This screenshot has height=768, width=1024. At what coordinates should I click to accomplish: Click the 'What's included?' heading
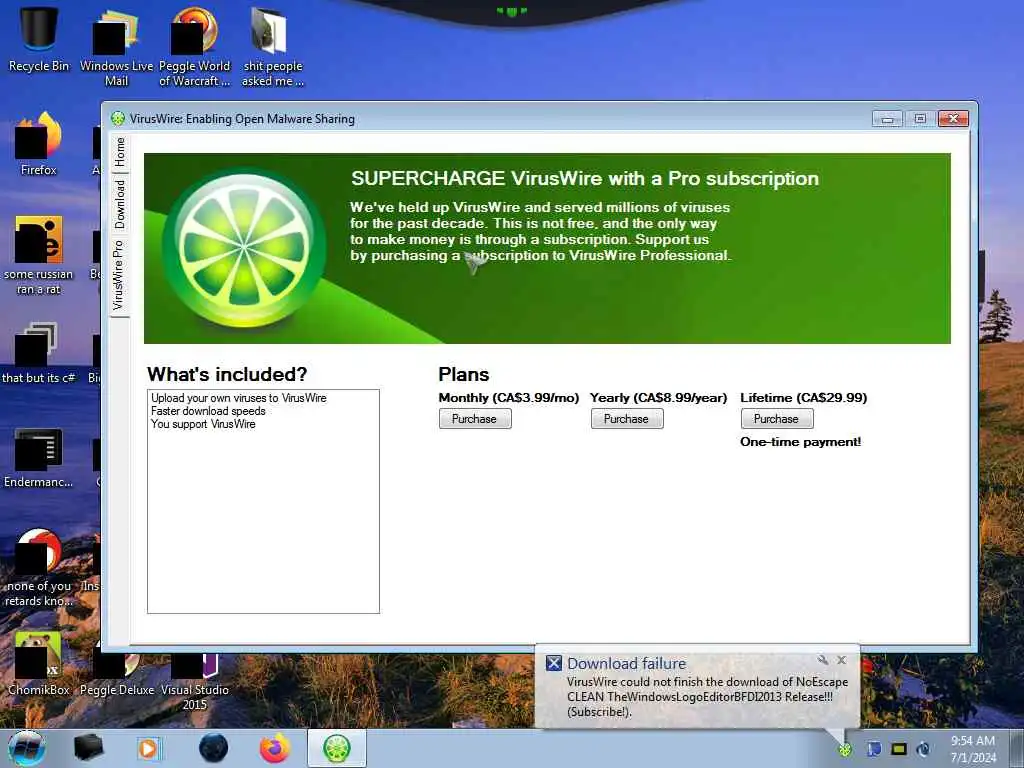point(227,374)
